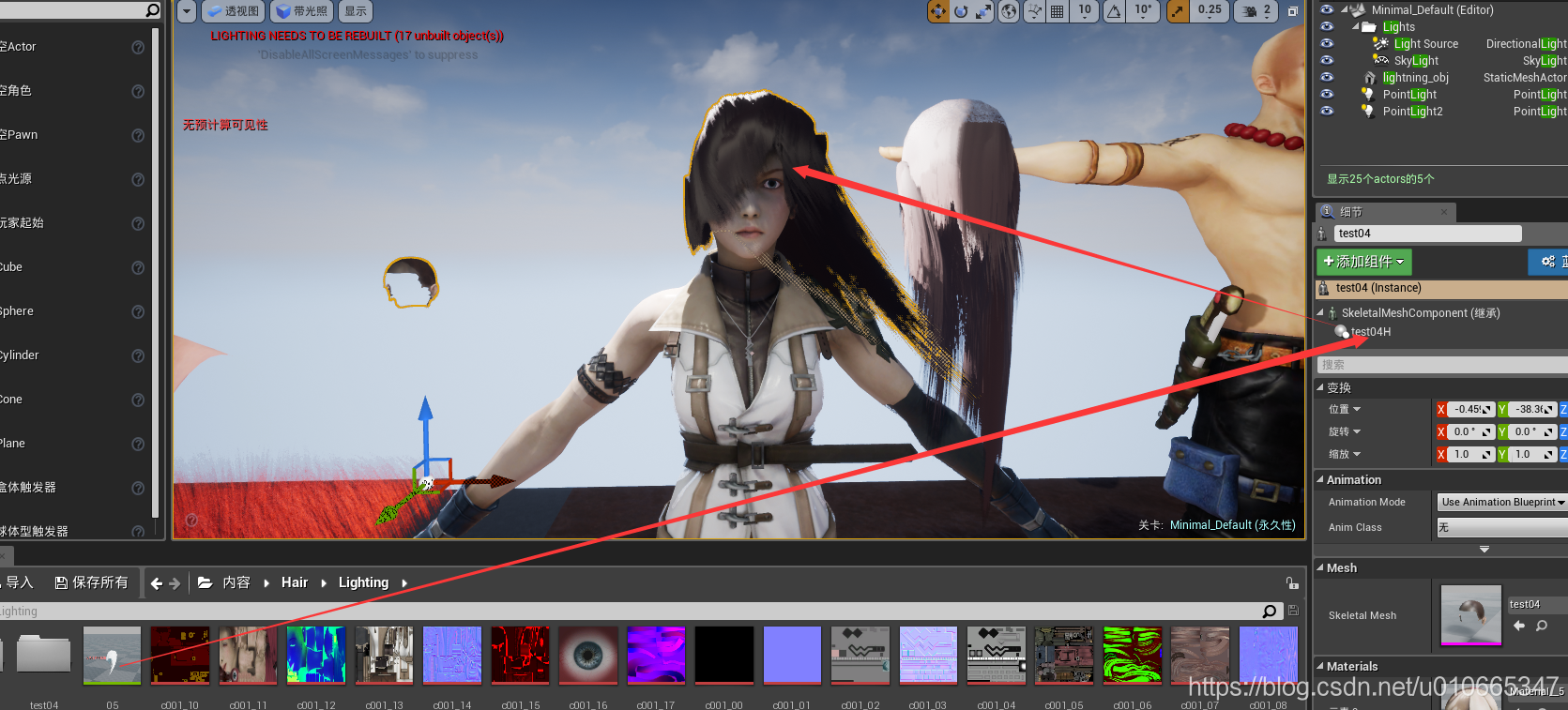Maximize or restore the viewport
The width and height of the screenshot is (1568, 710).
click(1292, 11)
